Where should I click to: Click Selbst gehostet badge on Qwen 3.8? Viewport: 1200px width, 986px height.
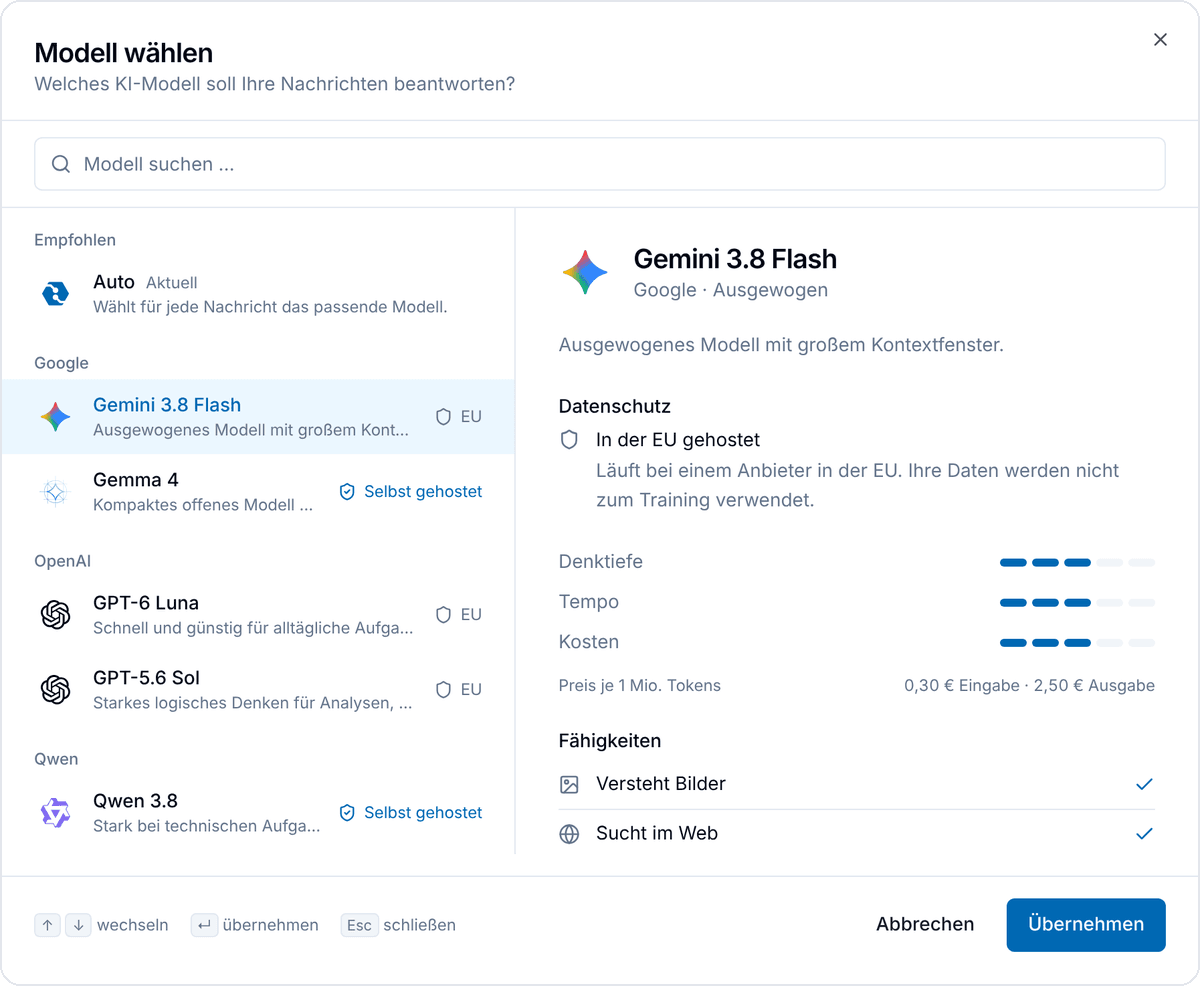(x=411, y=813)
